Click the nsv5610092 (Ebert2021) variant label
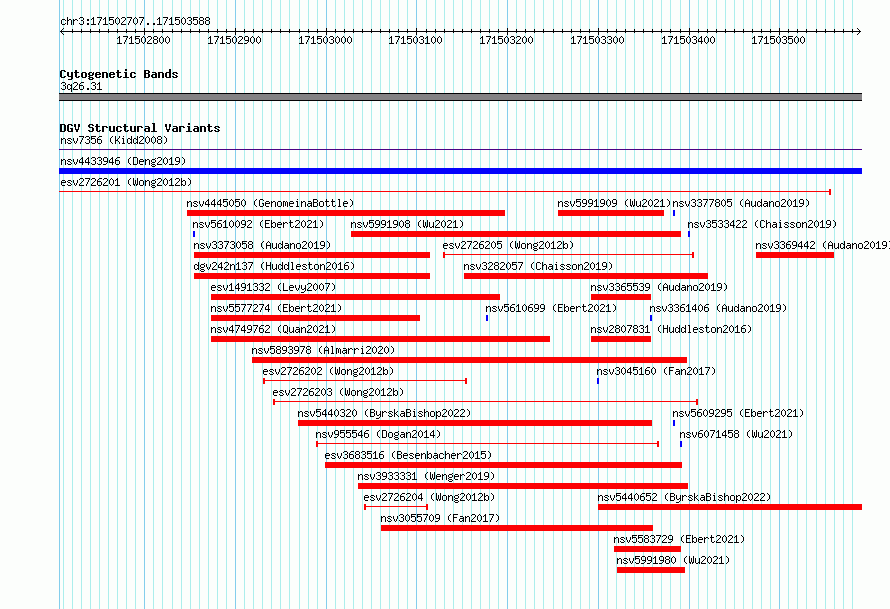The width and height of the screenshot is (890, 609). coord(258,224)
